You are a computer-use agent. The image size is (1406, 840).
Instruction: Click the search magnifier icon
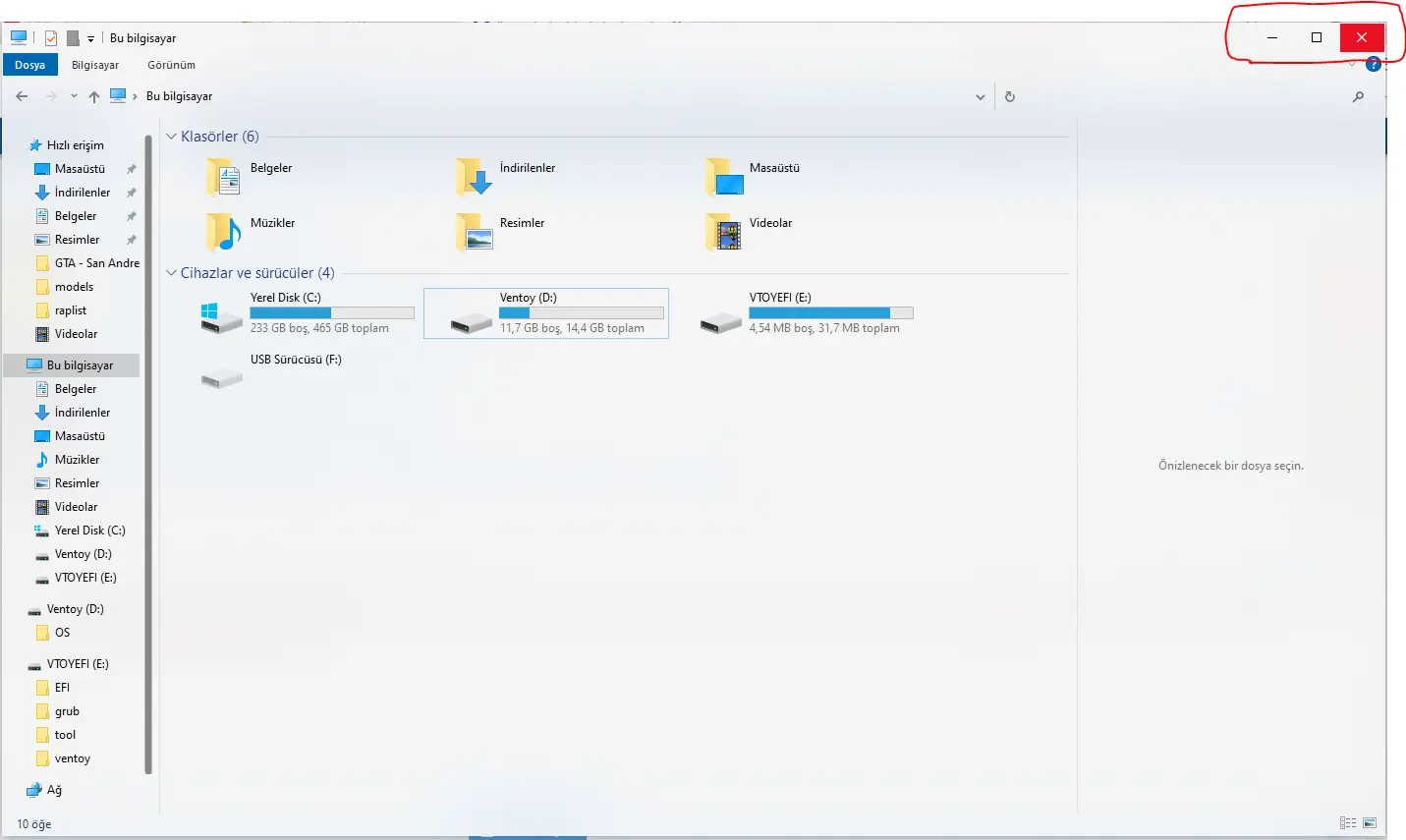(x=1358, y=96)
